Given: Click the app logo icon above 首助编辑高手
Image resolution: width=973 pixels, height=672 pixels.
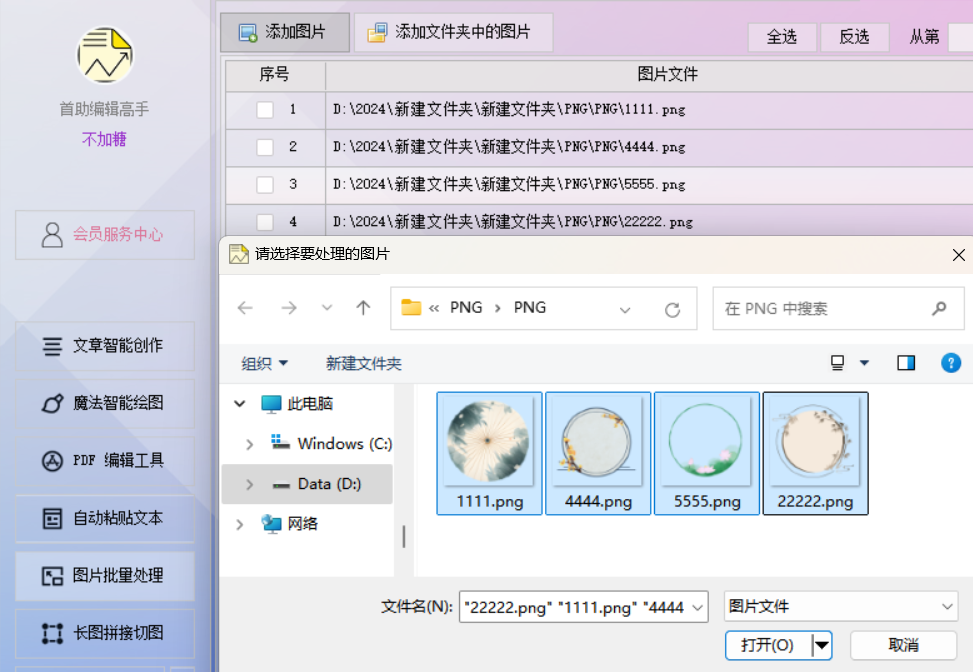Looking at the screenshot, I should 105,55.
